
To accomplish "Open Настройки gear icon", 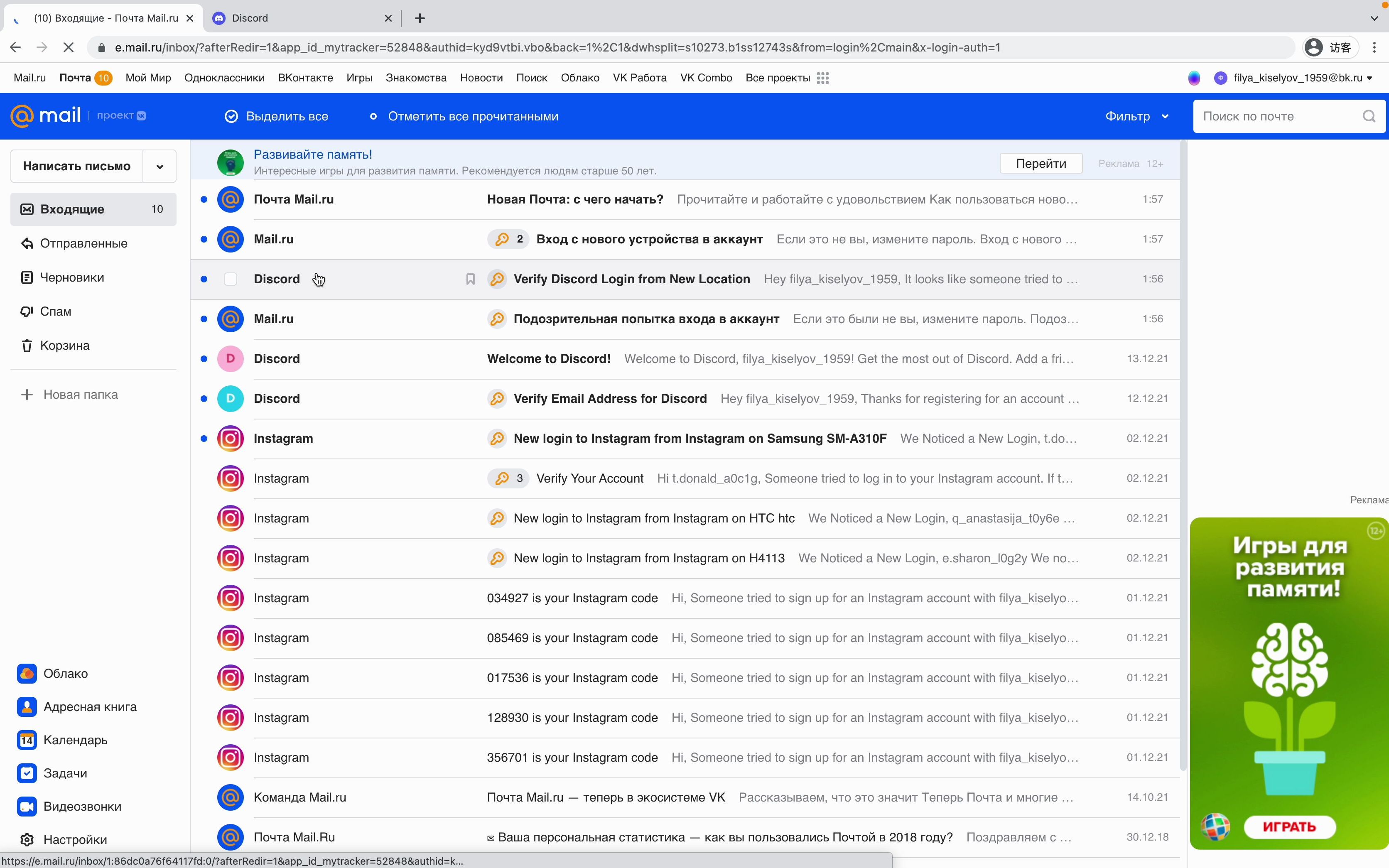I will 27,840.
